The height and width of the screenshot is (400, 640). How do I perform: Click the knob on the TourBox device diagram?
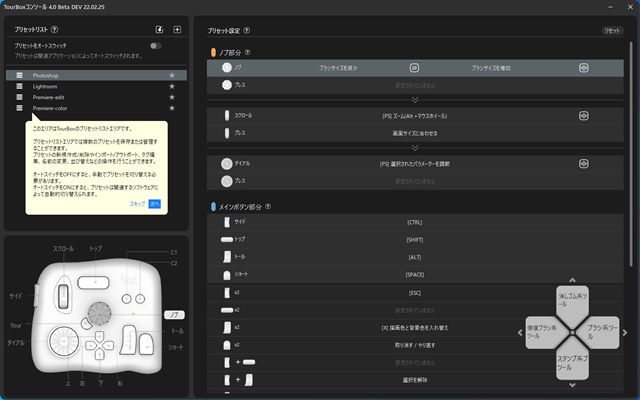[100, 313]
